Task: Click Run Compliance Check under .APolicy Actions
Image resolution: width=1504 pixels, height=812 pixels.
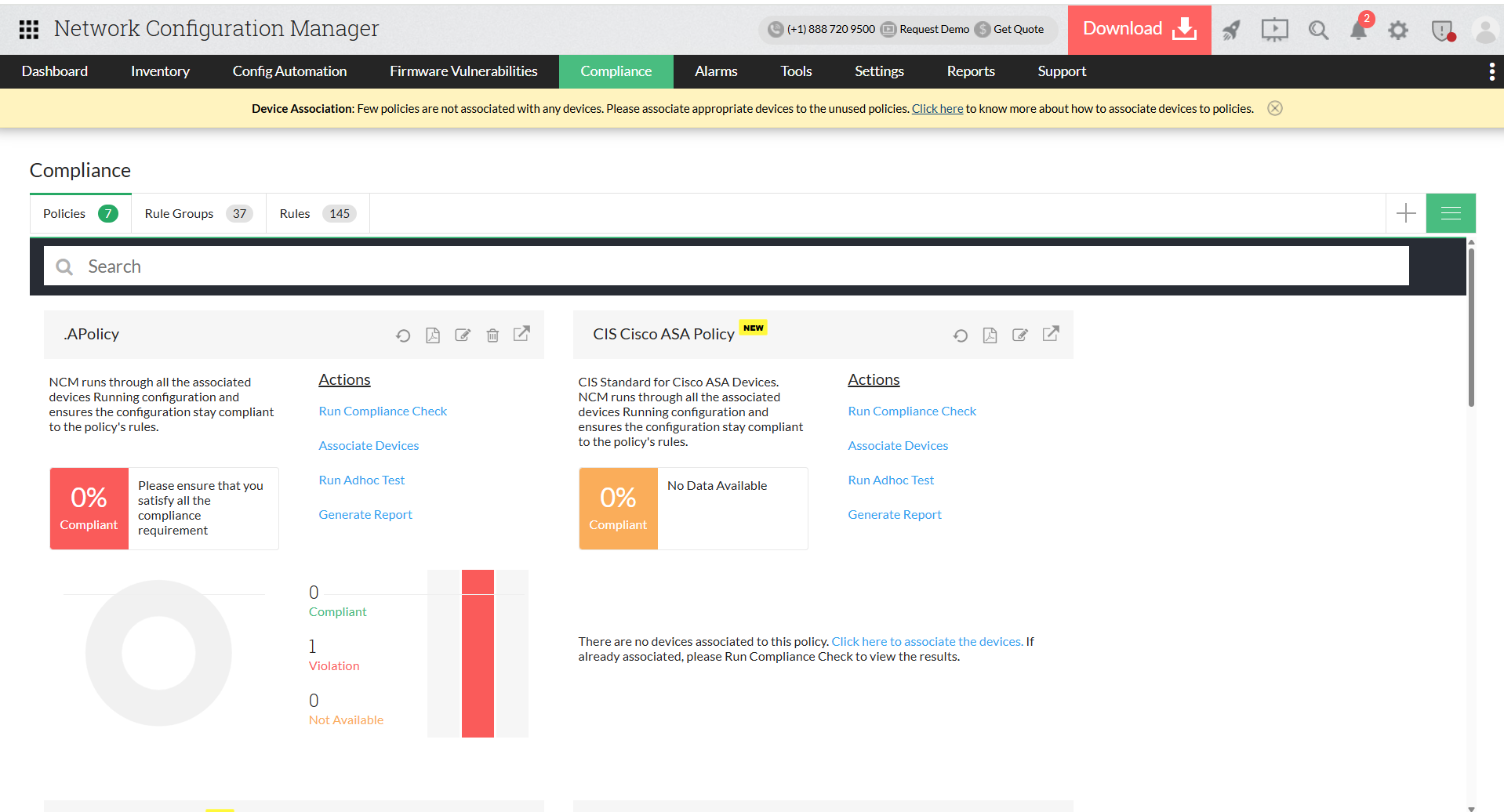Action: (x=383, y=411)
